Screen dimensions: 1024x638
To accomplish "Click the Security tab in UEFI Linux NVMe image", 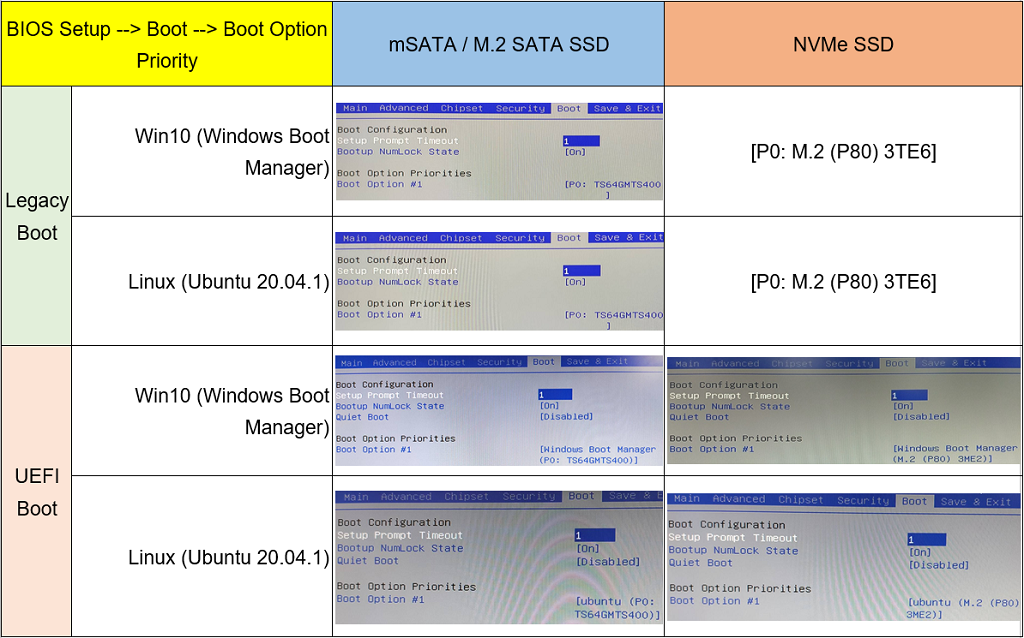I will point(863,501).
